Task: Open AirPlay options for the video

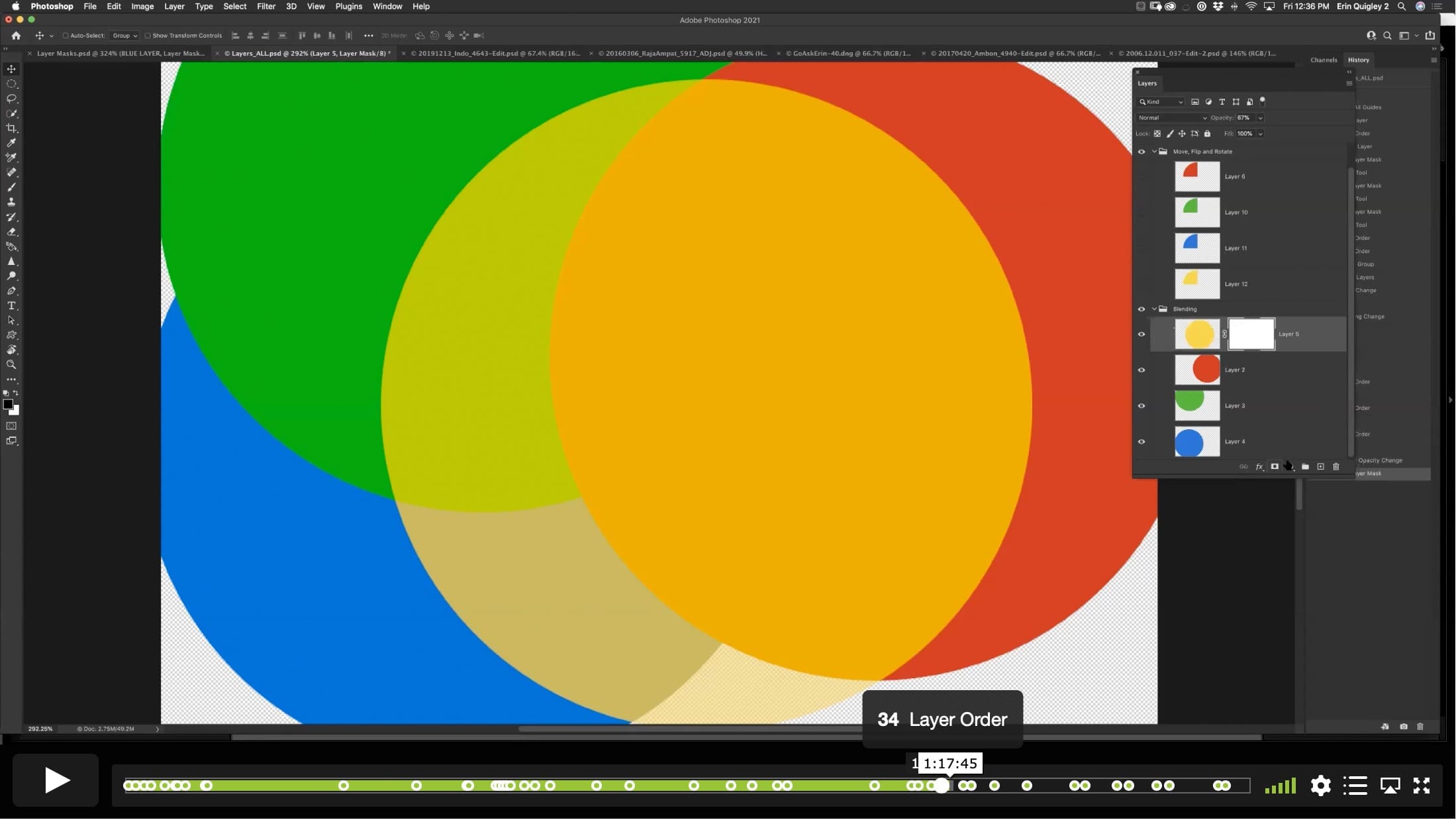Action: tap(1390, 786)
